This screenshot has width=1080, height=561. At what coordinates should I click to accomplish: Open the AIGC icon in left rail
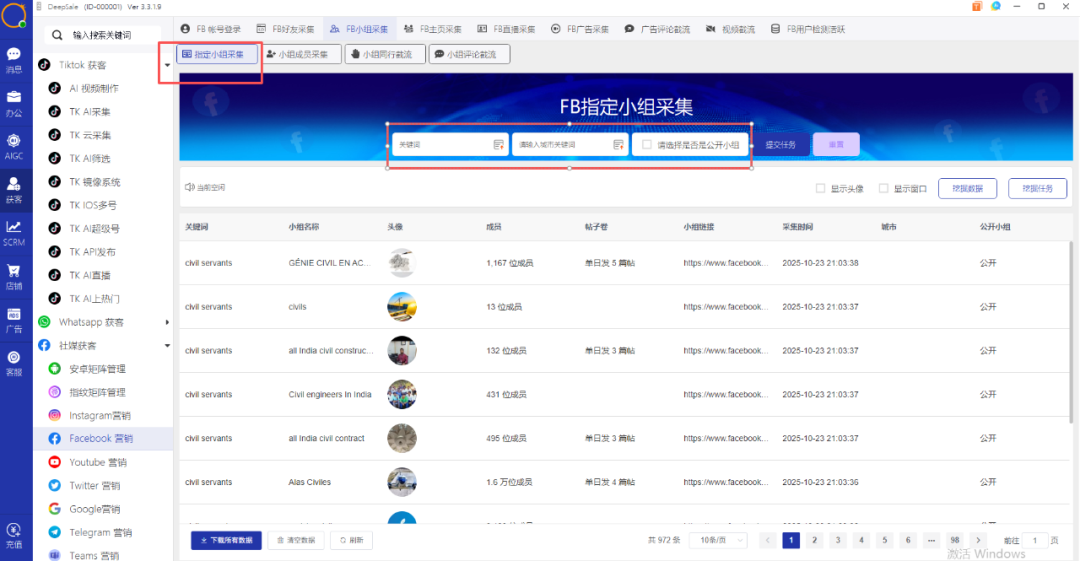click(x=14, y=146)
